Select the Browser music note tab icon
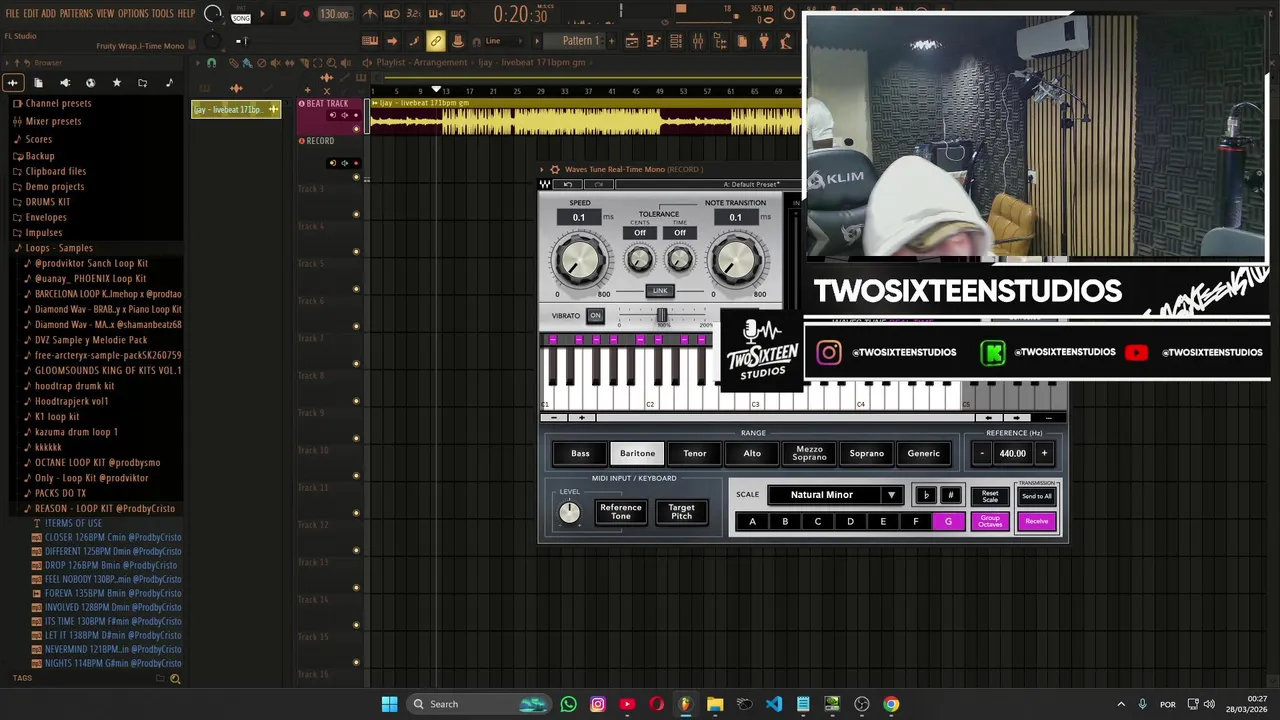This screenshot has height=720, width=1280. [x=168, y=83]
